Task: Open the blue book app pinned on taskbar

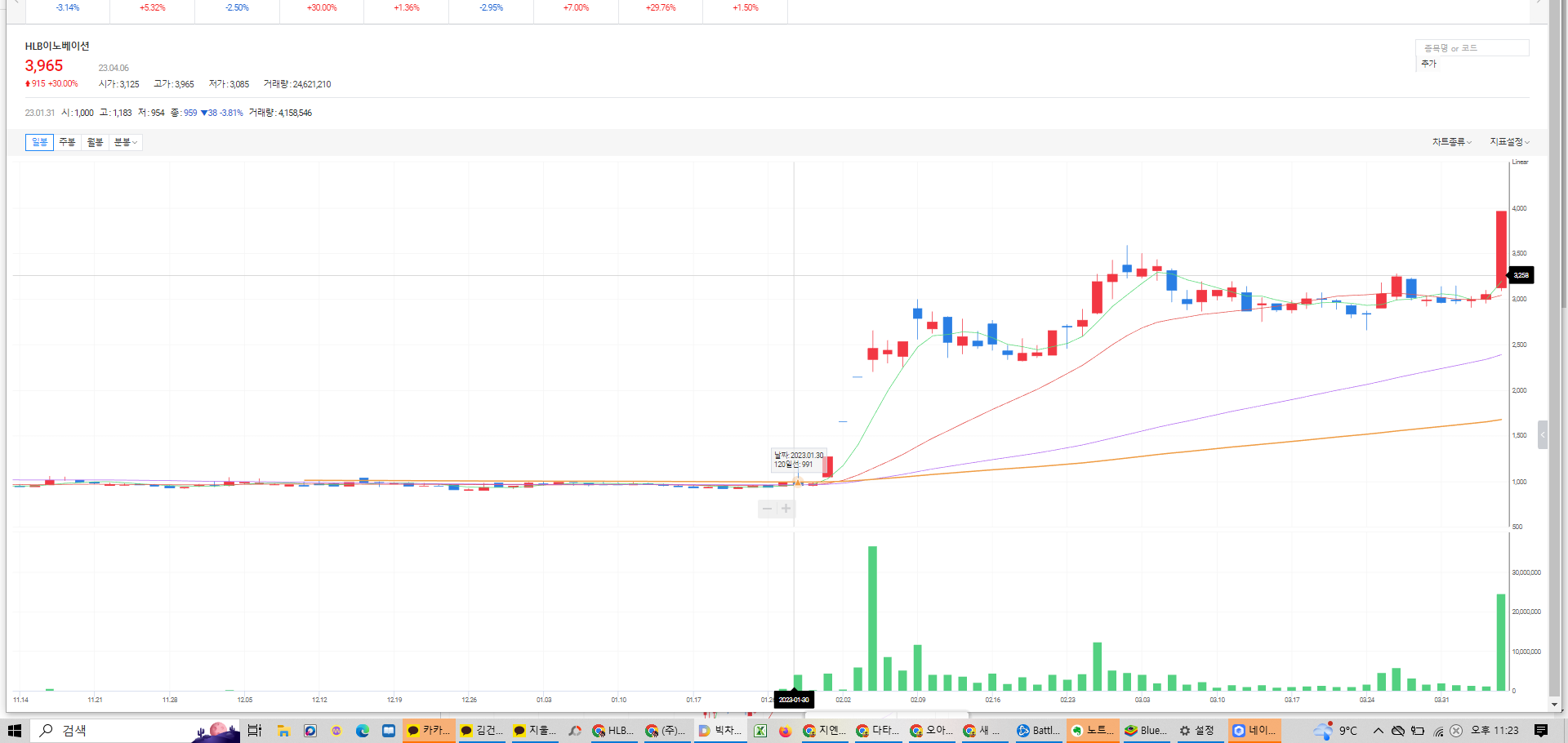Action: [389, 731]
